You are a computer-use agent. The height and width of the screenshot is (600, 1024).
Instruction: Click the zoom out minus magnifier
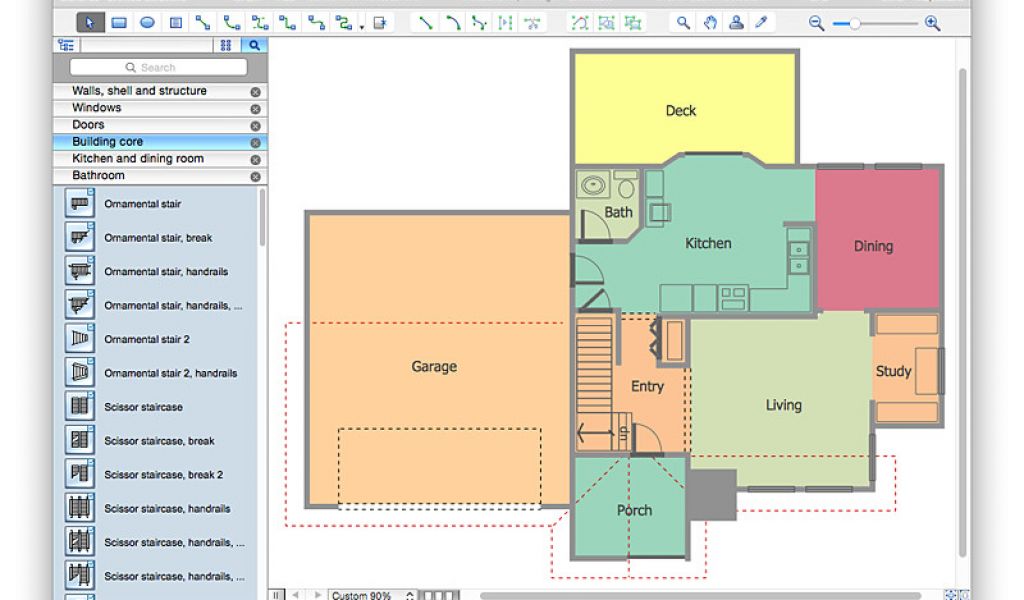click(x=817, y=23)
